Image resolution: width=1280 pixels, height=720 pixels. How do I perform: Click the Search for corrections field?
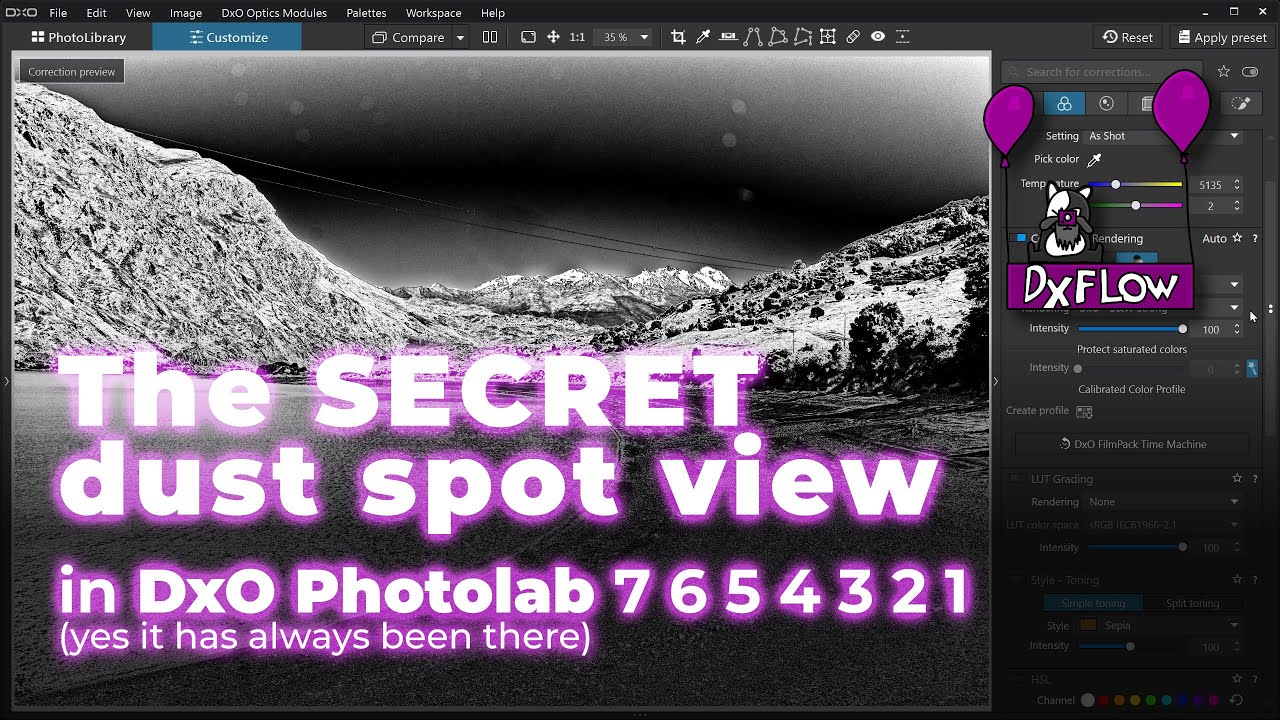pyautogui.click(x=1103, y=72)
